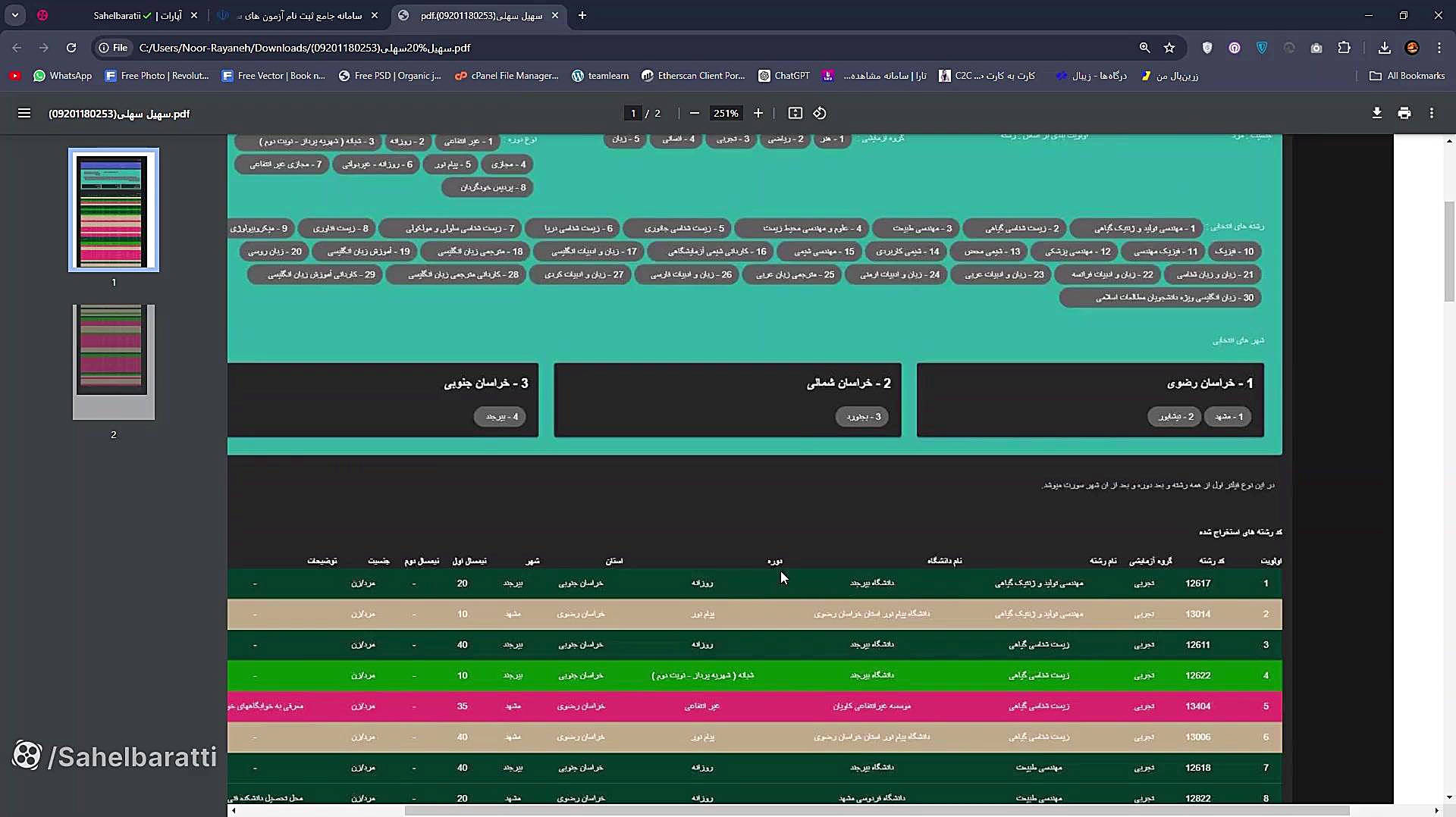Select the page 2 thumbnail
1456x817 pixels.
(114, 362)
